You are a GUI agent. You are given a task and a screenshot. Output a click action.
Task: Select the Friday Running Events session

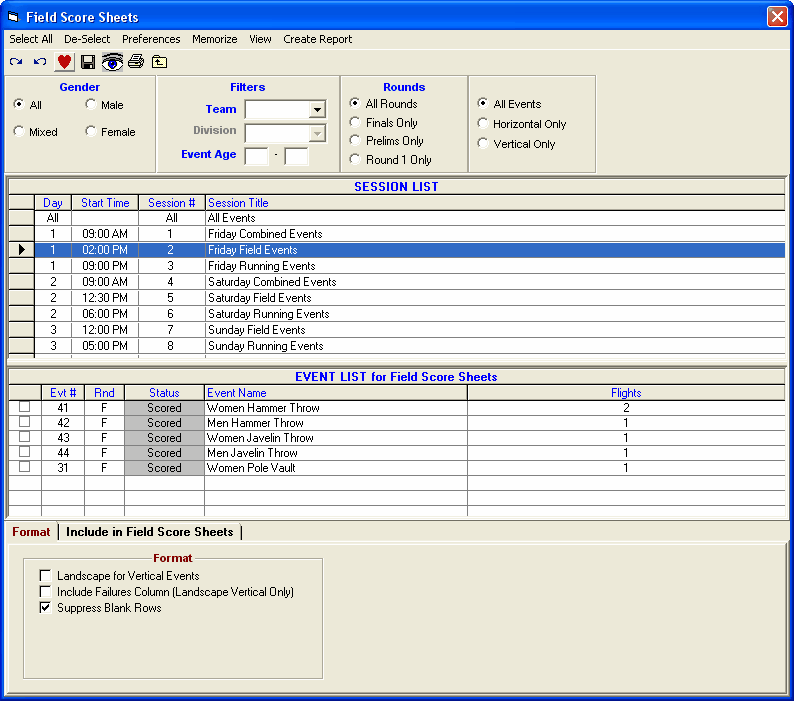(410, 265)
